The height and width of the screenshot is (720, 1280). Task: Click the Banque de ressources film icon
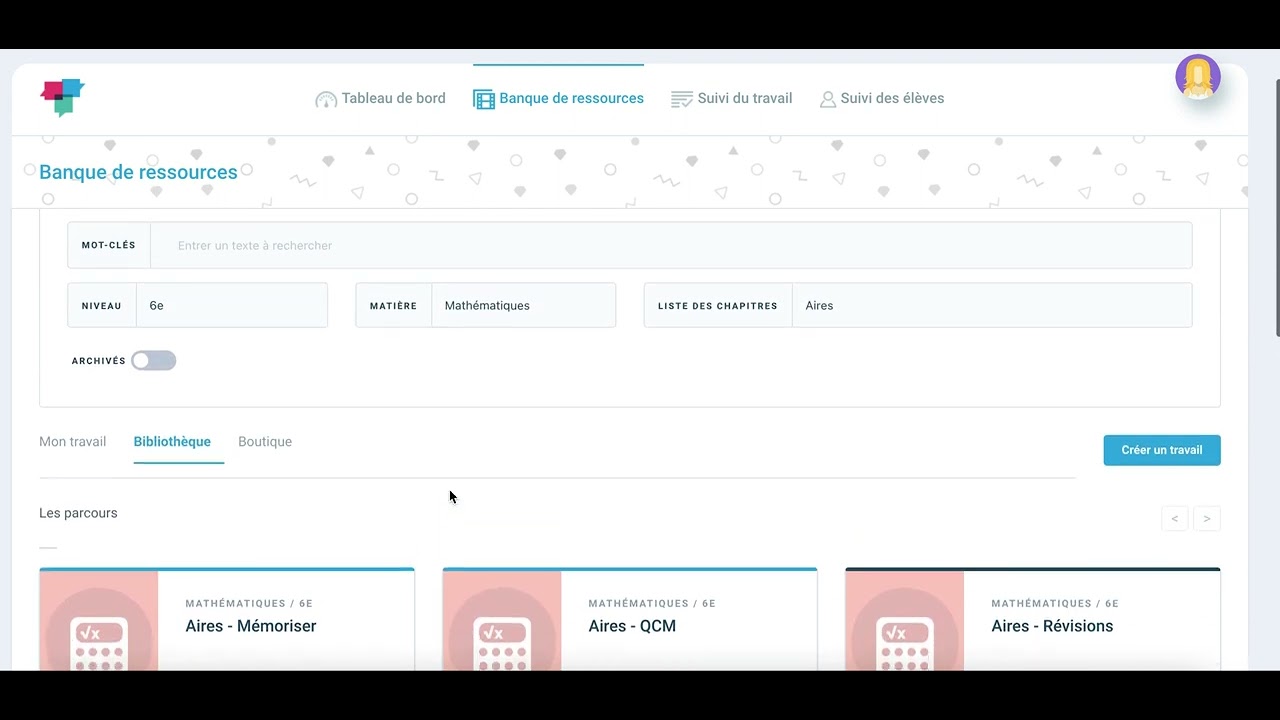pyautogui.click(x=484, y=99)
